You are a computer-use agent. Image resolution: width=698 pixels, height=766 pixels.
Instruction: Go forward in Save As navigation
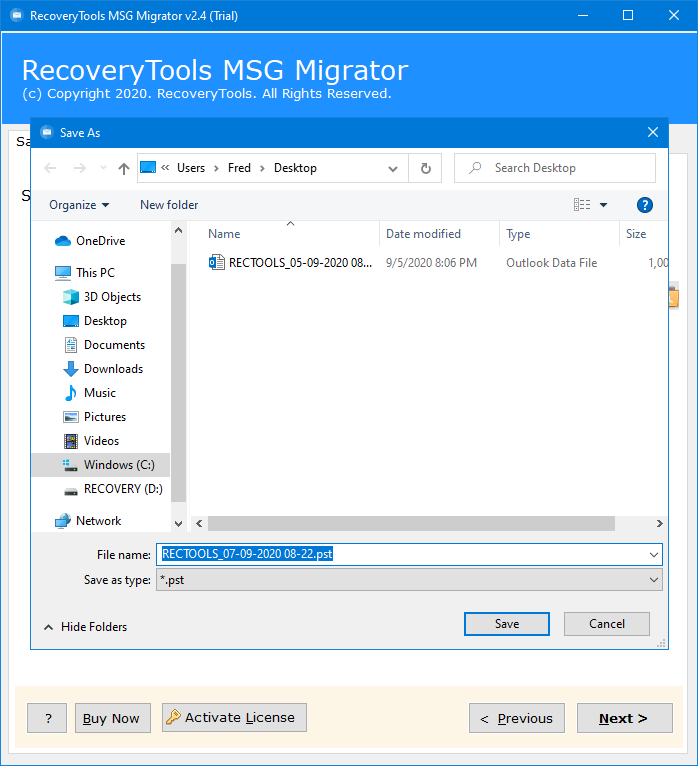coord(80,169)
